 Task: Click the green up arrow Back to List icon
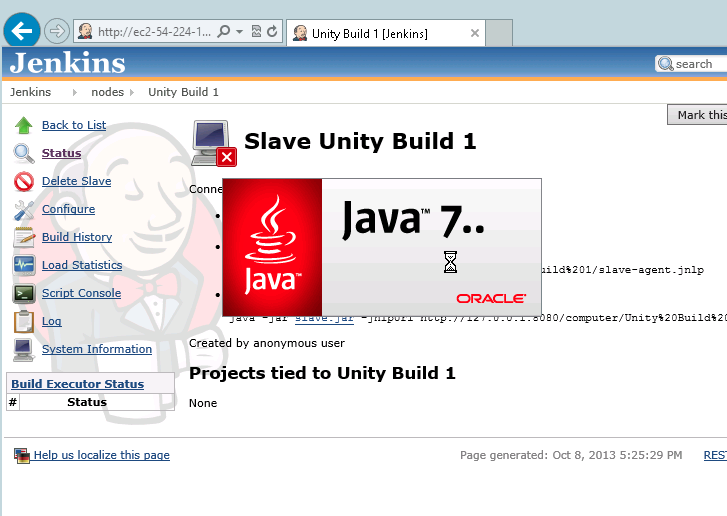(x=23, y=125)
